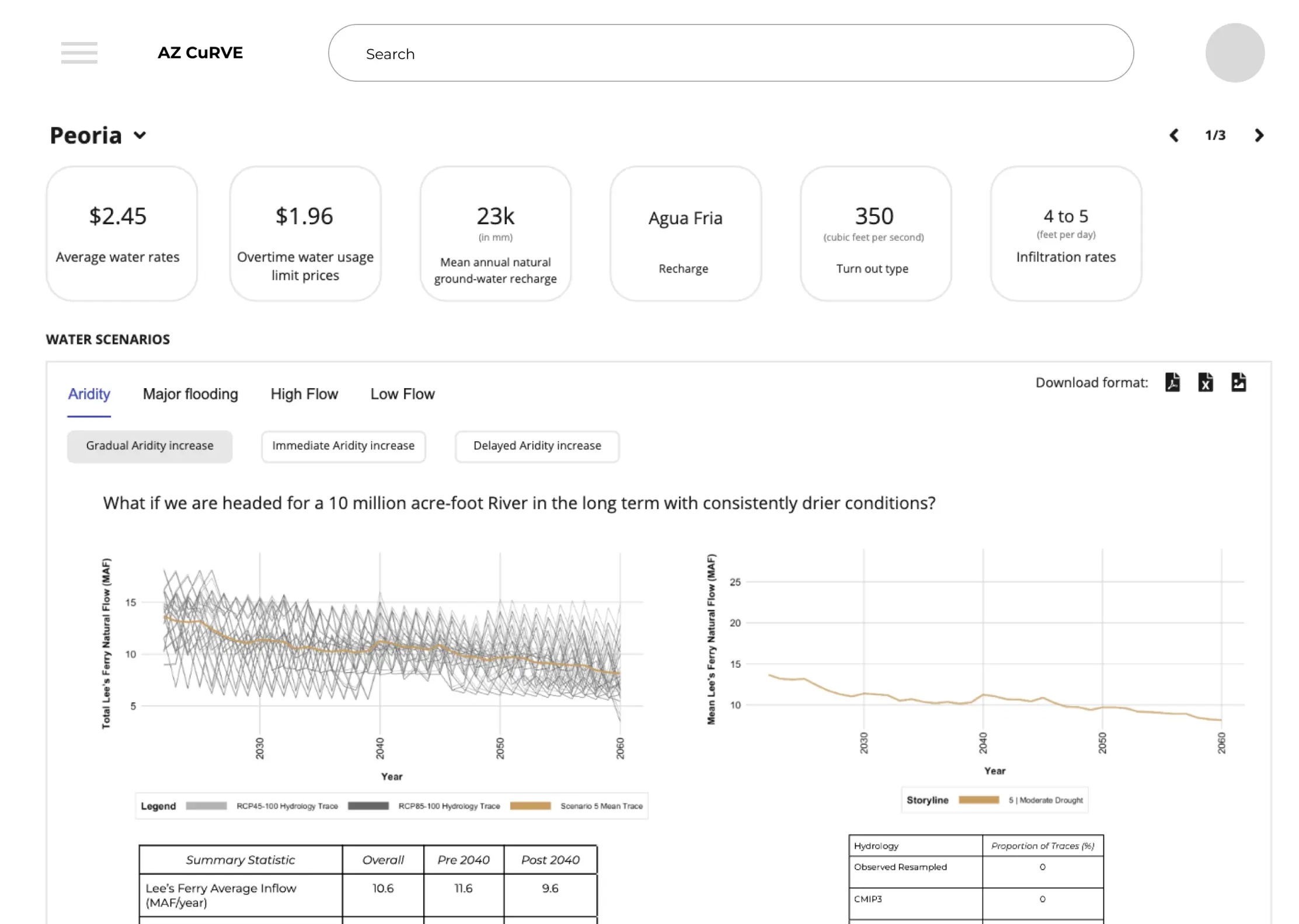The height and width of the screenshot is (924, 1299).
Task: Click the Hydrology table header cell
Action: [915, 846]
